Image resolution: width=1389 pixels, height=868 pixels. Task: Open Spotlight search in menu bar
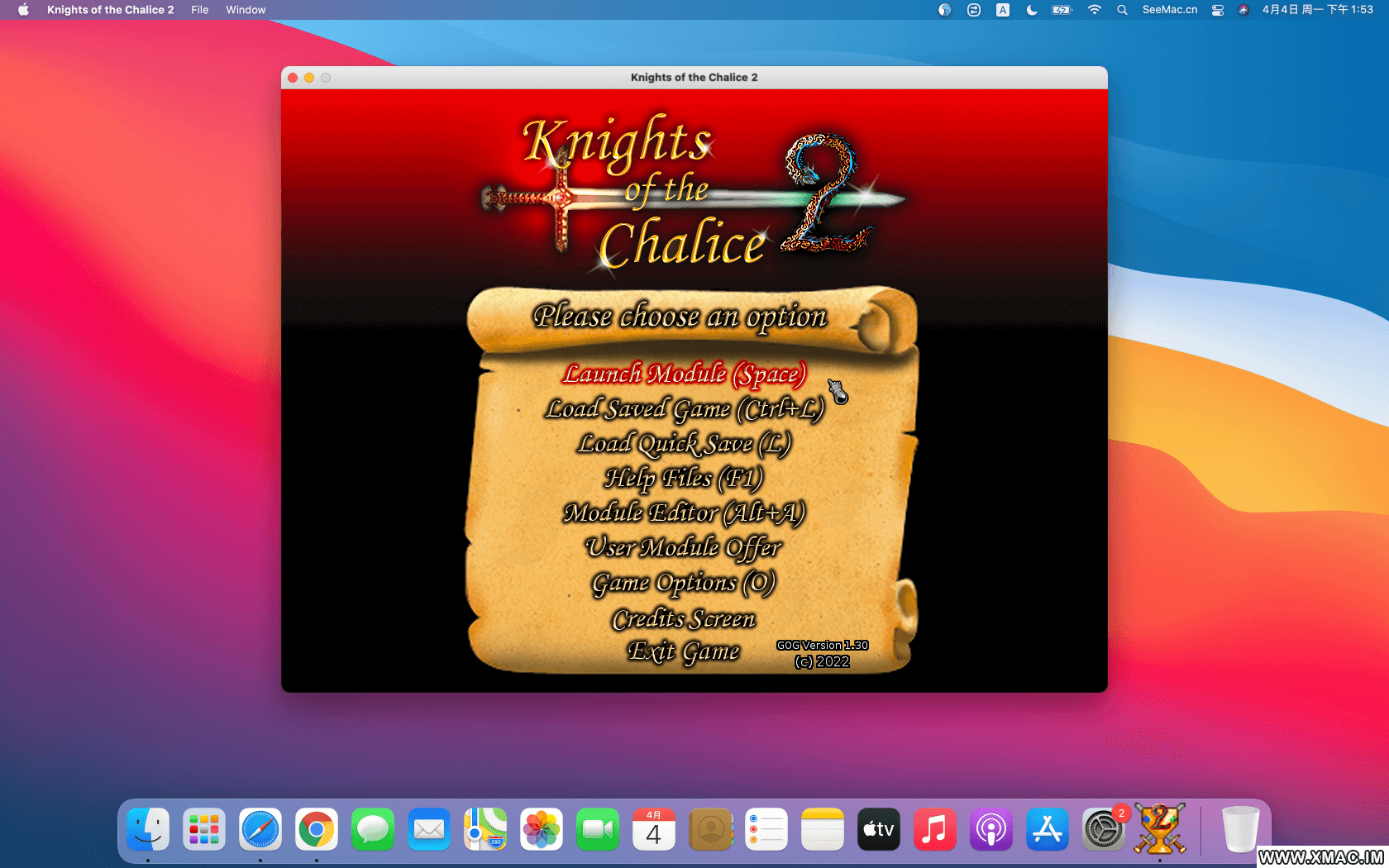(x=1122, y=10)
